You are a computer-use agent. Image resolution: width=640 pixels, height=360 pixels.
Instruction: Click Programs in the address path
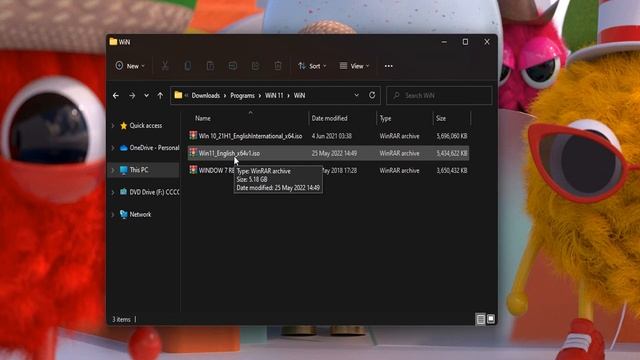tap(242, 96)
